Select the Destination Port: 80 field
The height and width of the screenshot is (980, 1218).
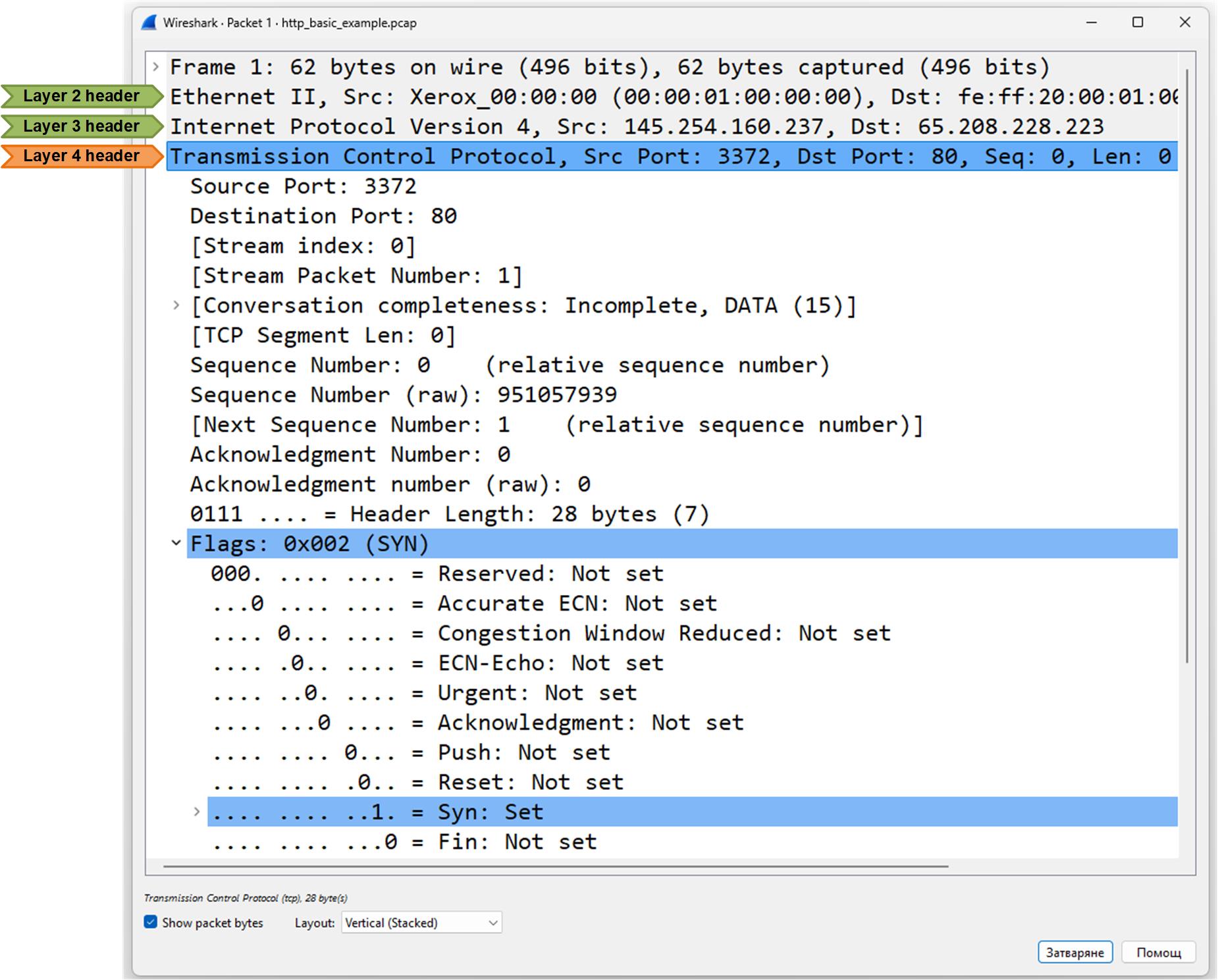(x=323, y=216)
